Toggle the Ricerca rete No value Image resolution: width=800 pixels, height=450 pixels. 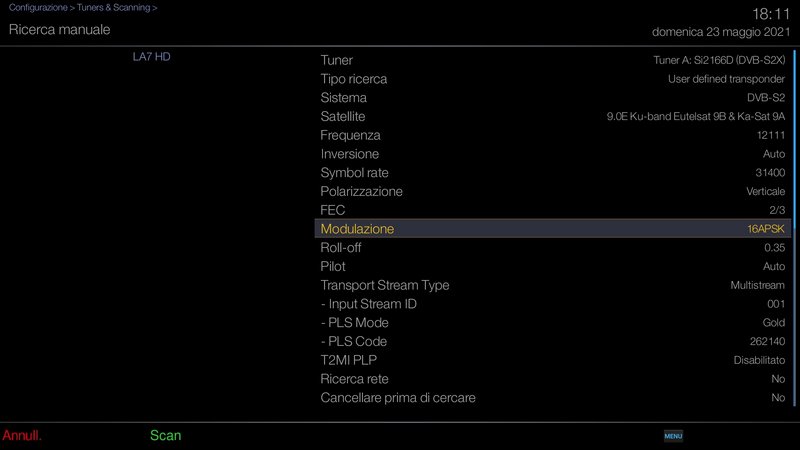[778, 379]
